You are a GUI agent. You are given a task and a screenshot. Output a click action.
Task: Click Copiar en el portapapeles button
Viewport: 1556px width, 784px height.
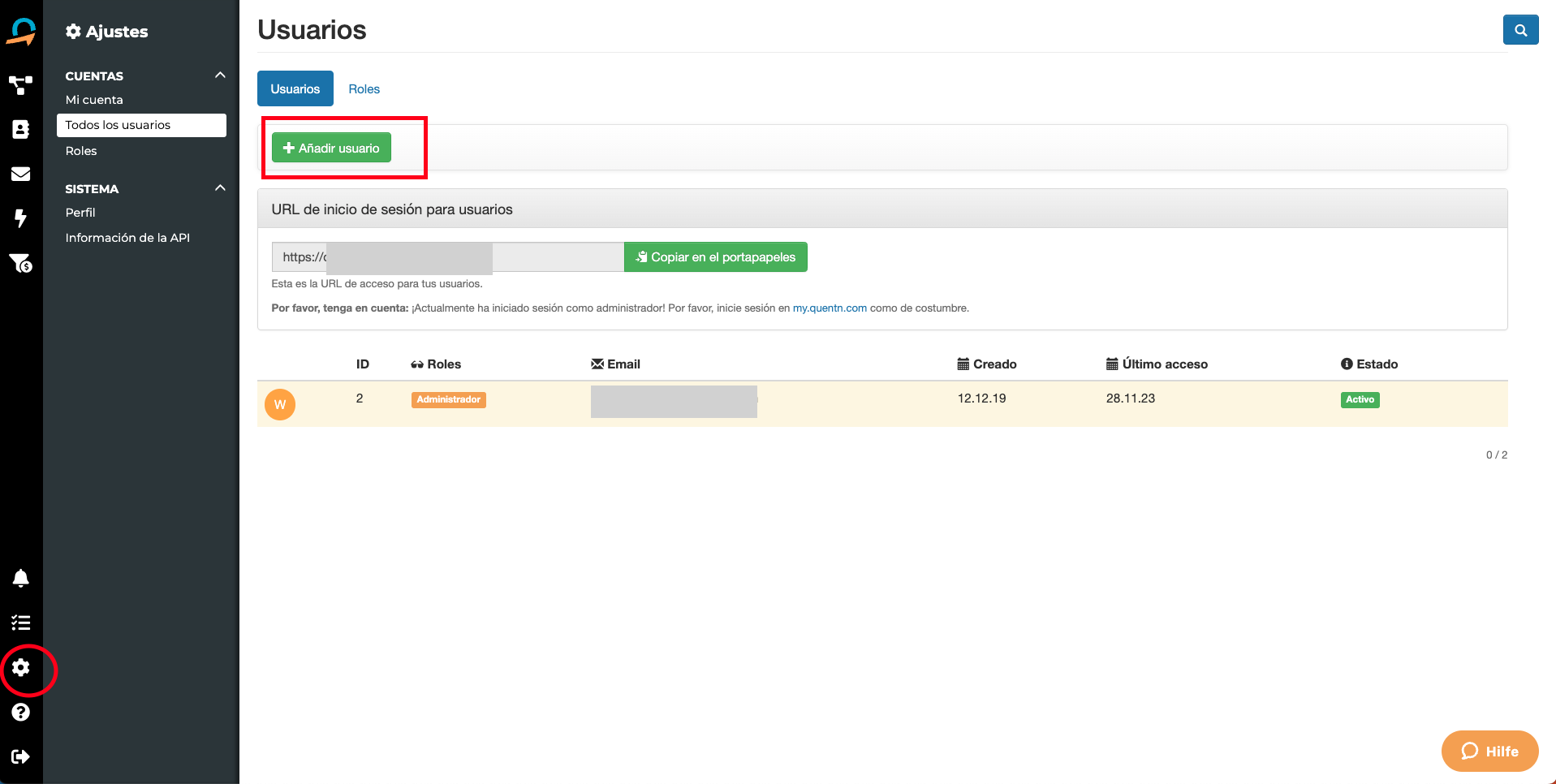coord(715,257)
